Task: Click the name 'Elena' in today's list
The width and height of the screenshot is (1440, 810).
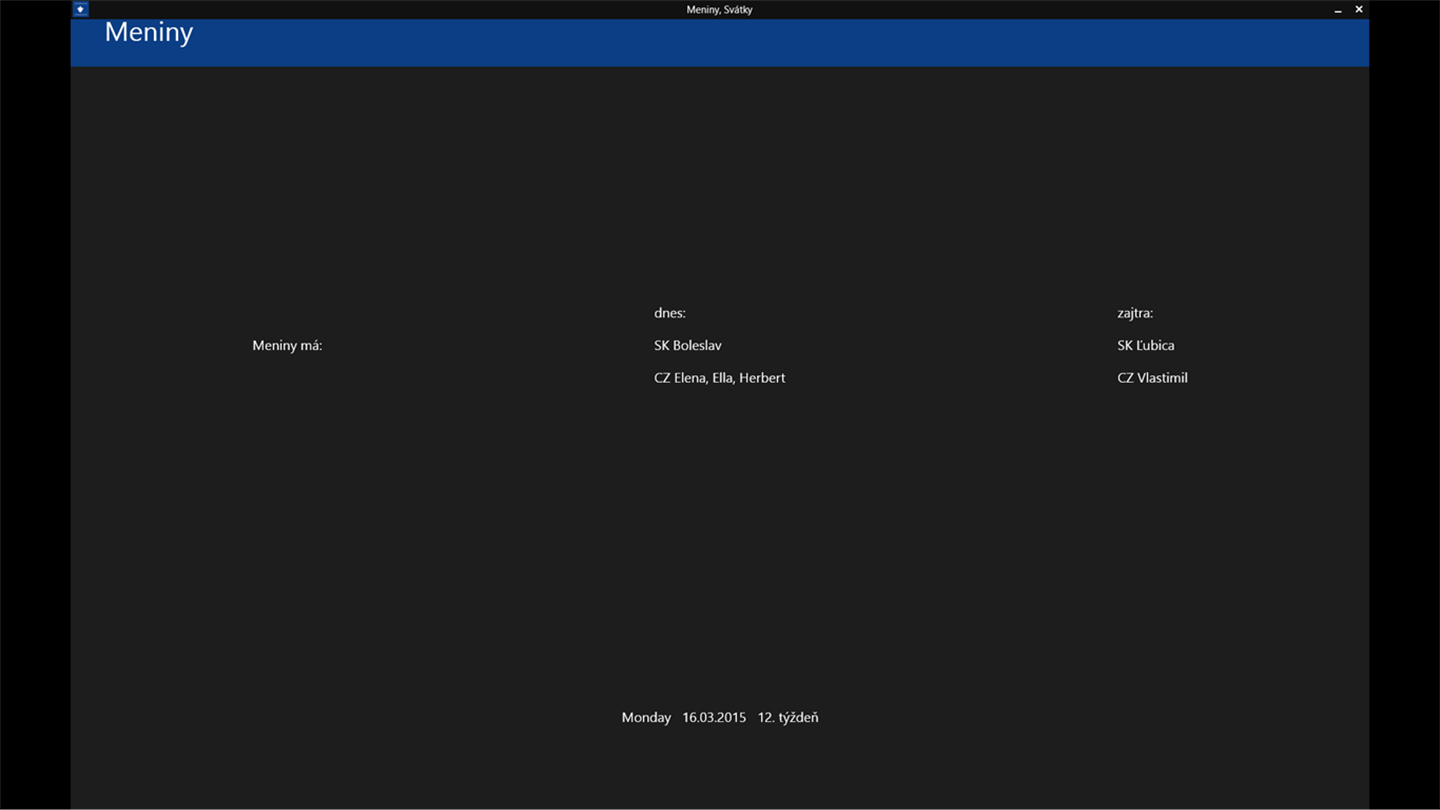Action: [x=691, y=378]
